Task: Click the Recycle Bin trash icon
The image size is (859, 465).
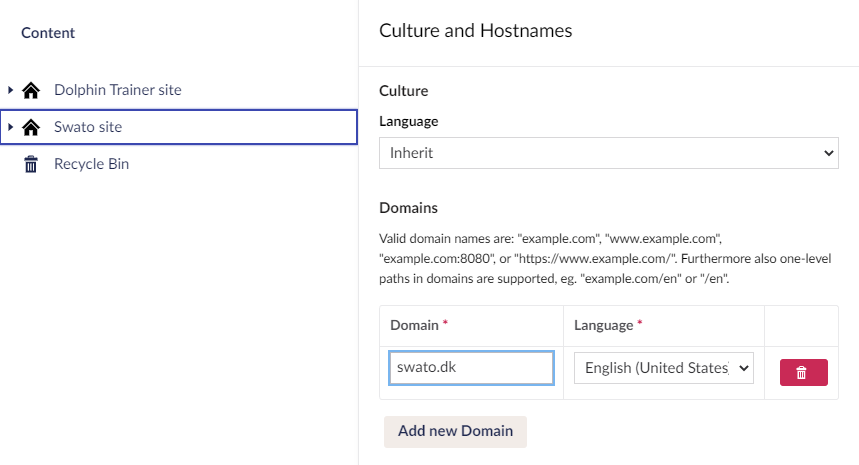Action: 31,164
